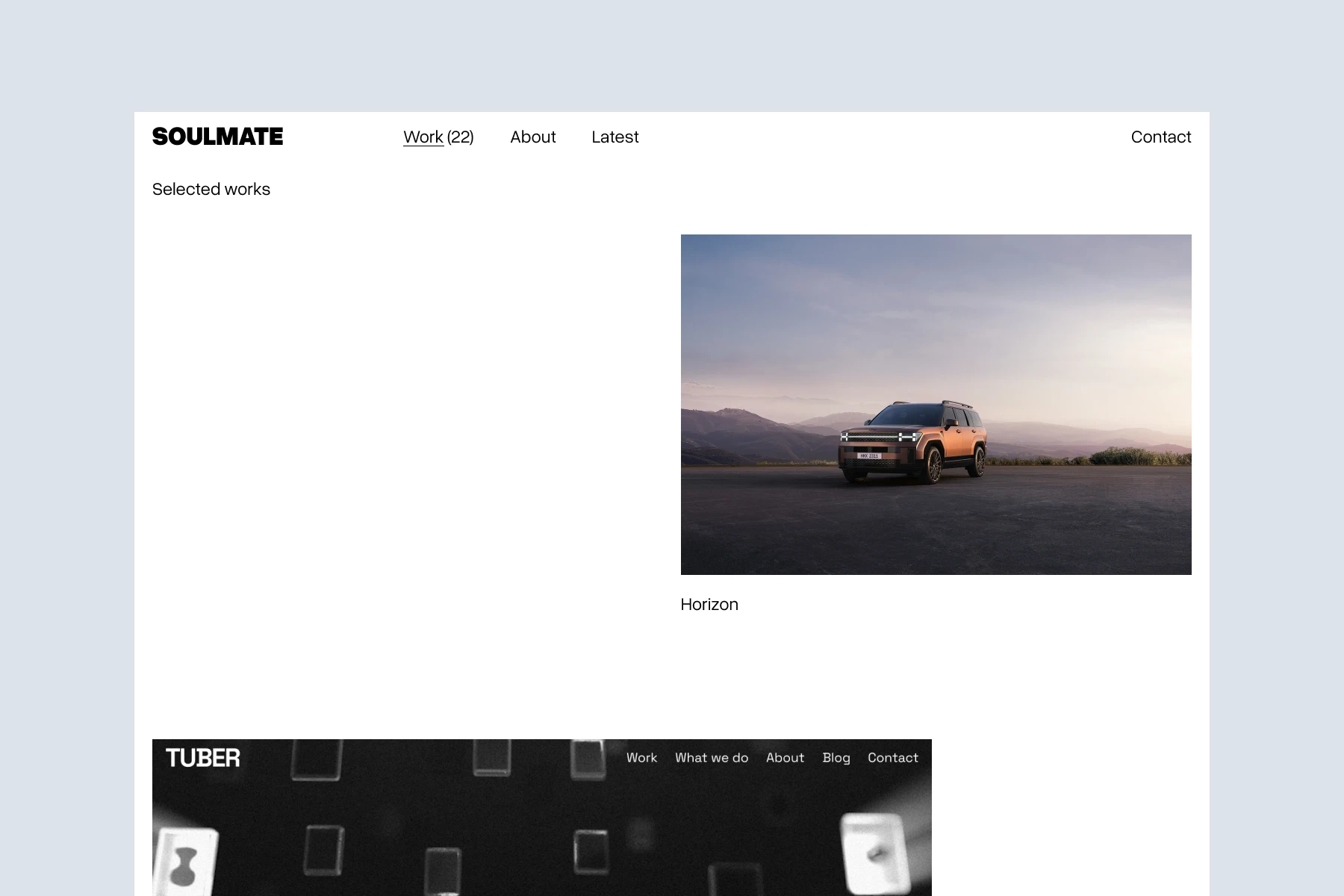Click the SOULMATE logo to go home
This screenshot has height=896, width=1344.
click(x=217, y=137)
